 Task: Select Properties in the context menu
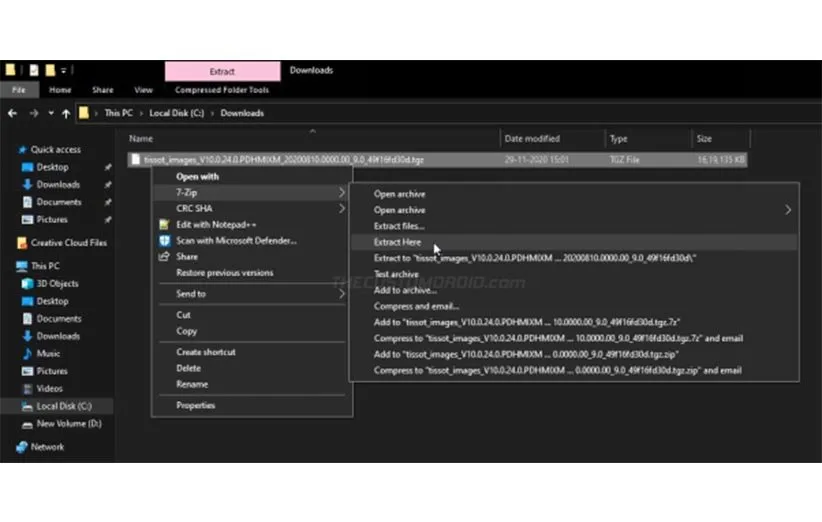(195, 406)
